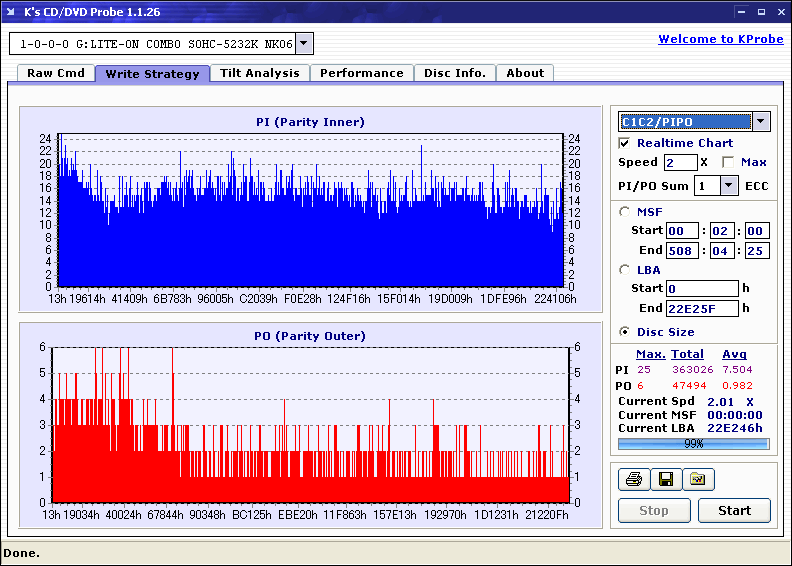The height and width of the screenshot is (566, 792).
Task: Open the Disc Info. tab
Action: tap(455, 73)
